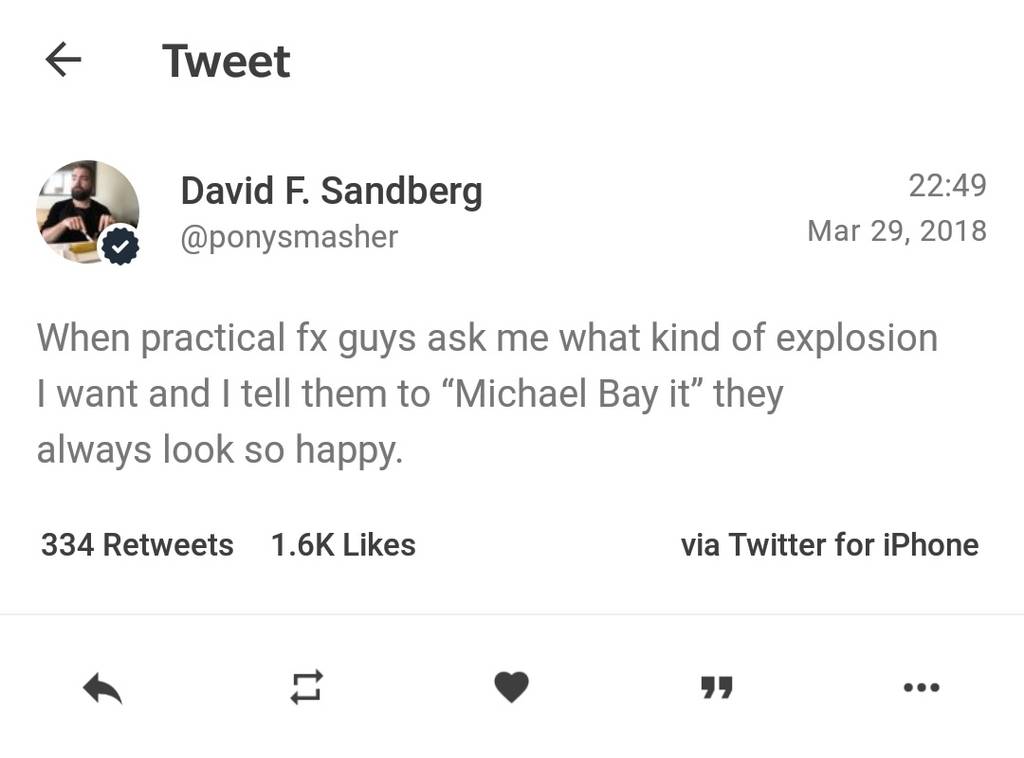Click the verified badge on the avatar
The image size is (1024, 758).
pyautogui.click(x=121, y=246)
